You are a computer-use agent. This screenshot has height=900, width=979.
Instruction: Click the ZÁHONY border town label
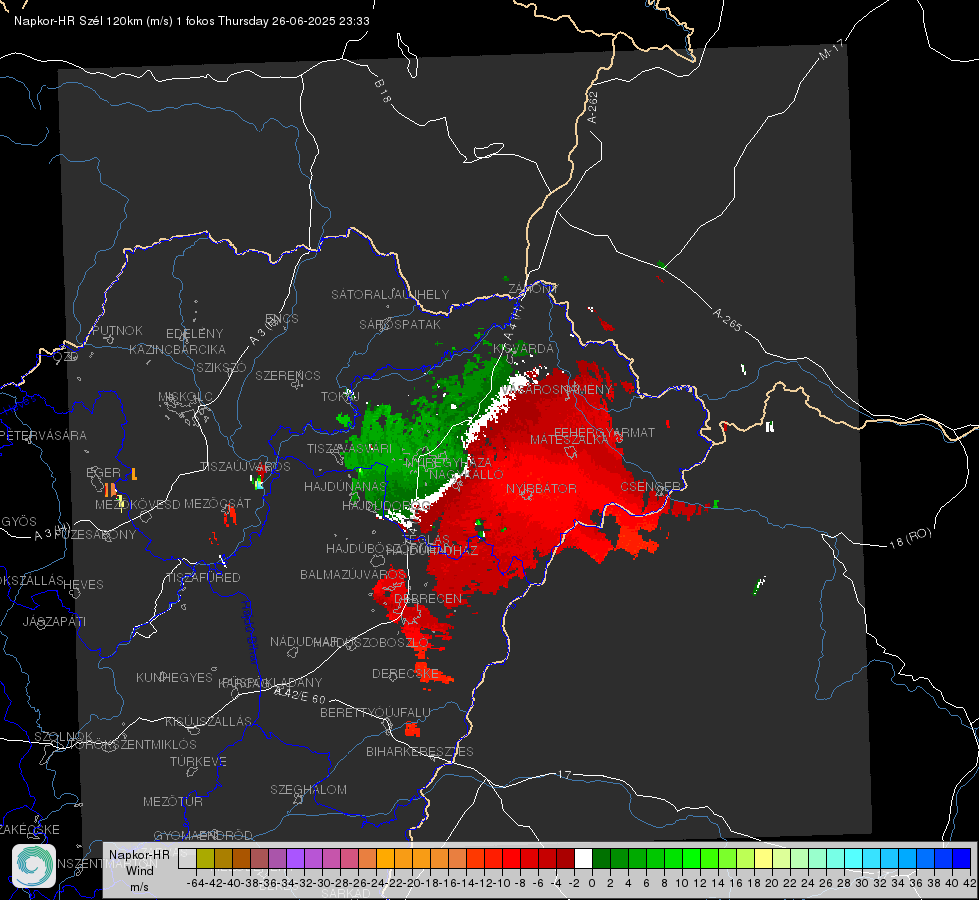(x=533, y=289)
